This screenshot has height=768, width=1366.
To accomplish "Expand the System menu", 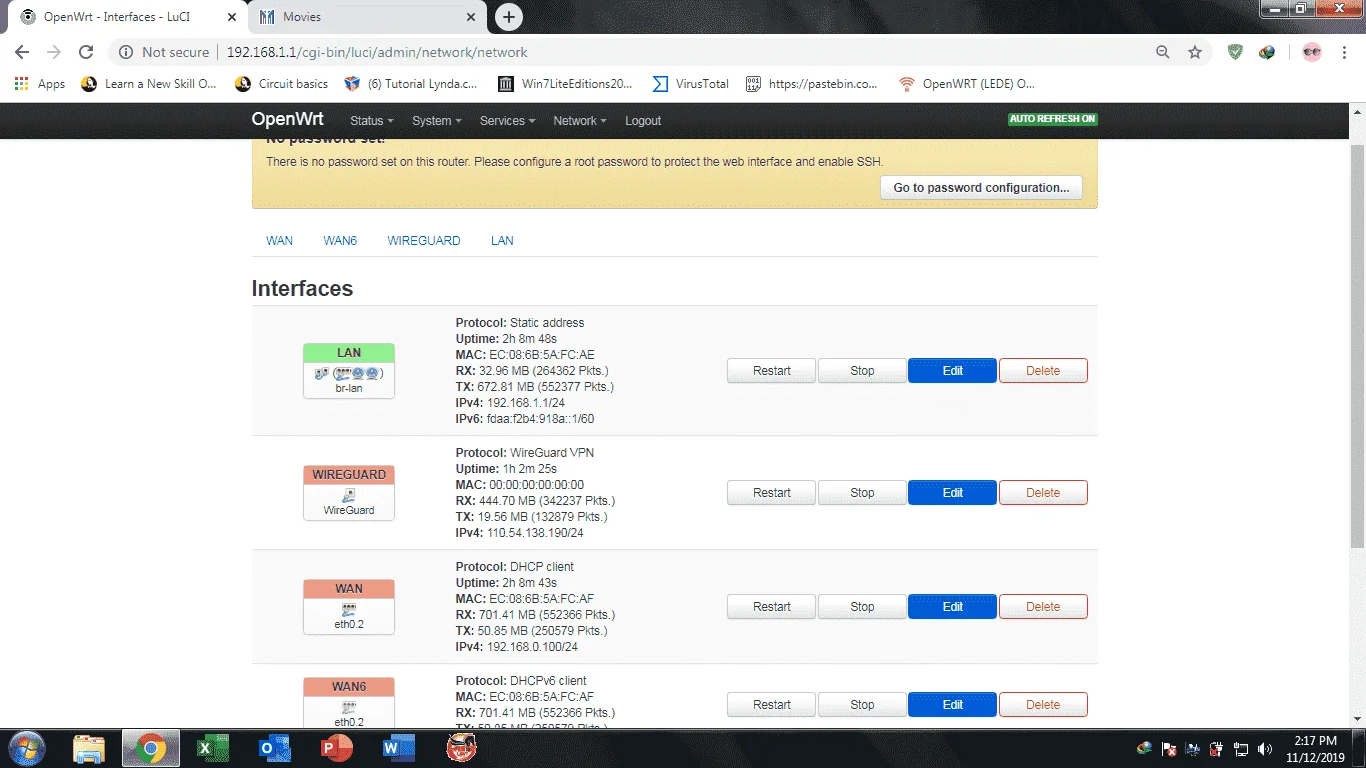I will (437, 121).
